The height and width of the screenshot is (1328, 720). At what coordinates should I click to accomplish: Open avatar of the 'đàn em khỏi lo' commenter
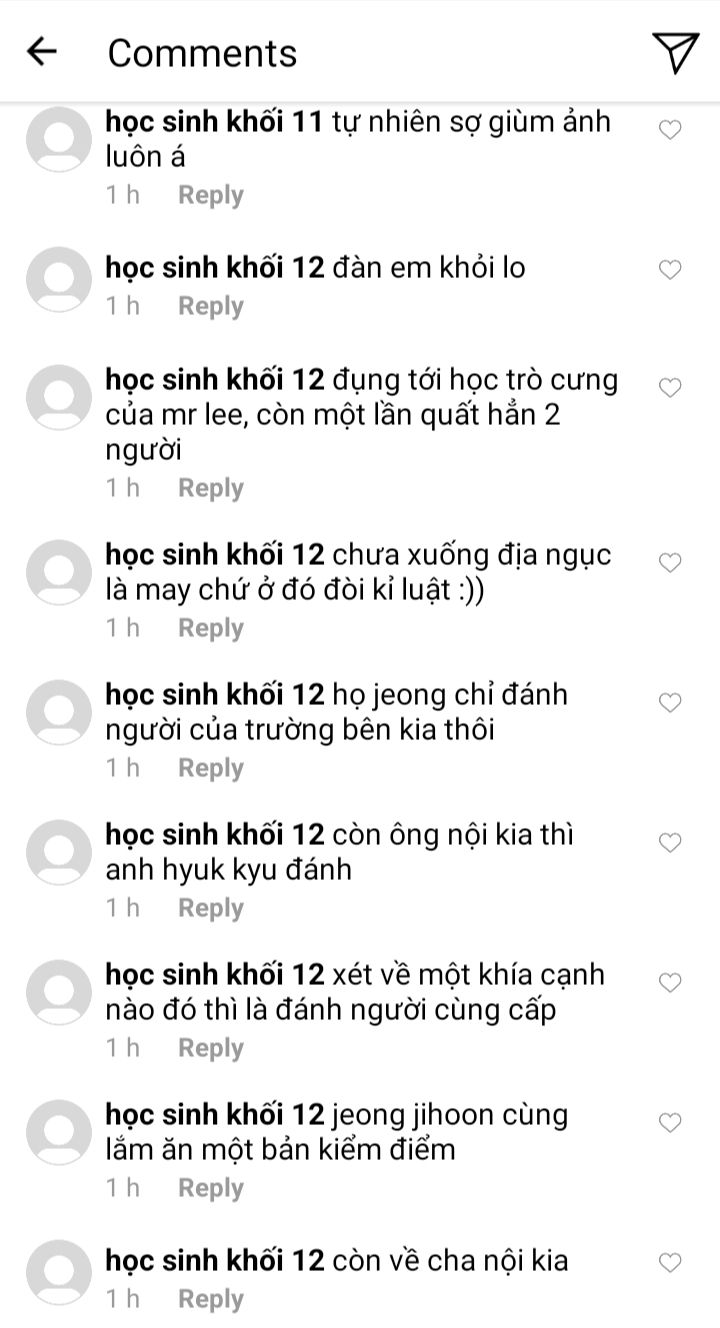pos(58,279)
